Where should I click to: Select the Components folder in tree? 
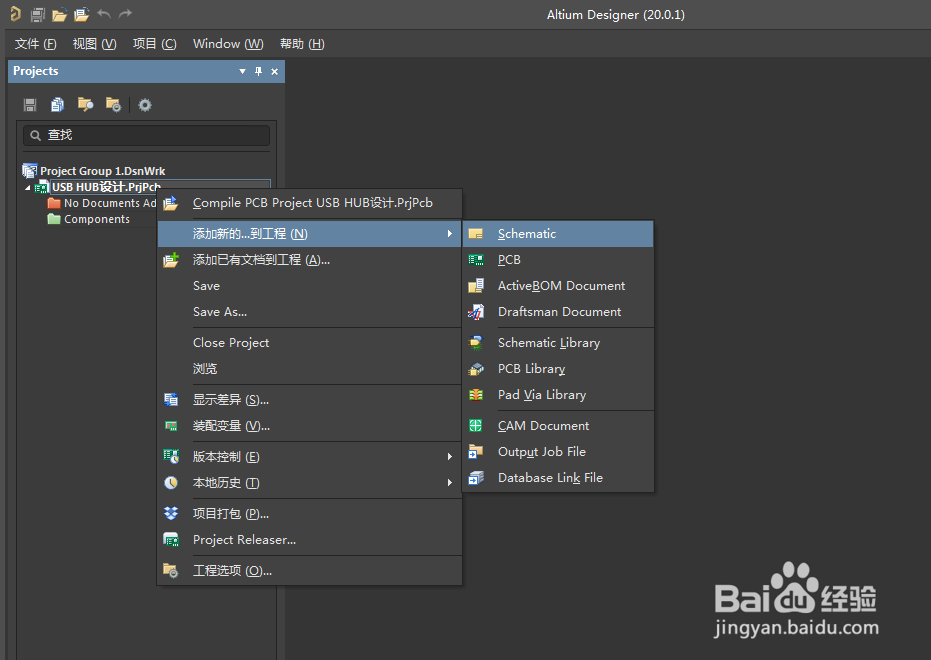click(96, 219)
